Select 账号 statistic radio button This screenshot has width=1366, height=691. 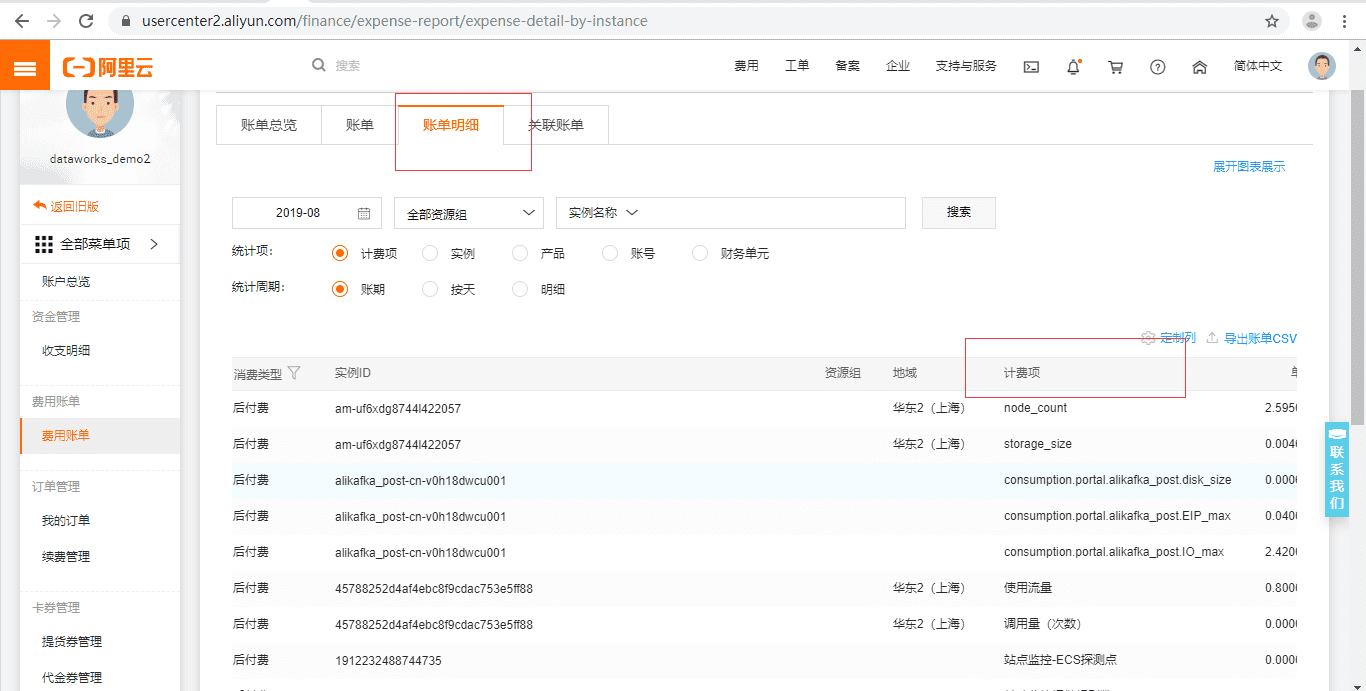click(x=610, y=253)
